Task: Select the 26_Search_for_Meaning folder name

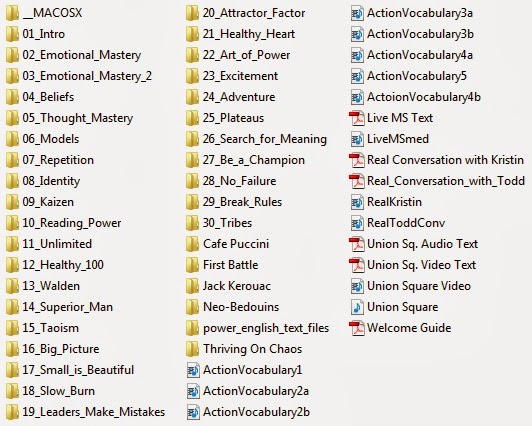Action: [x=265, y=139]
